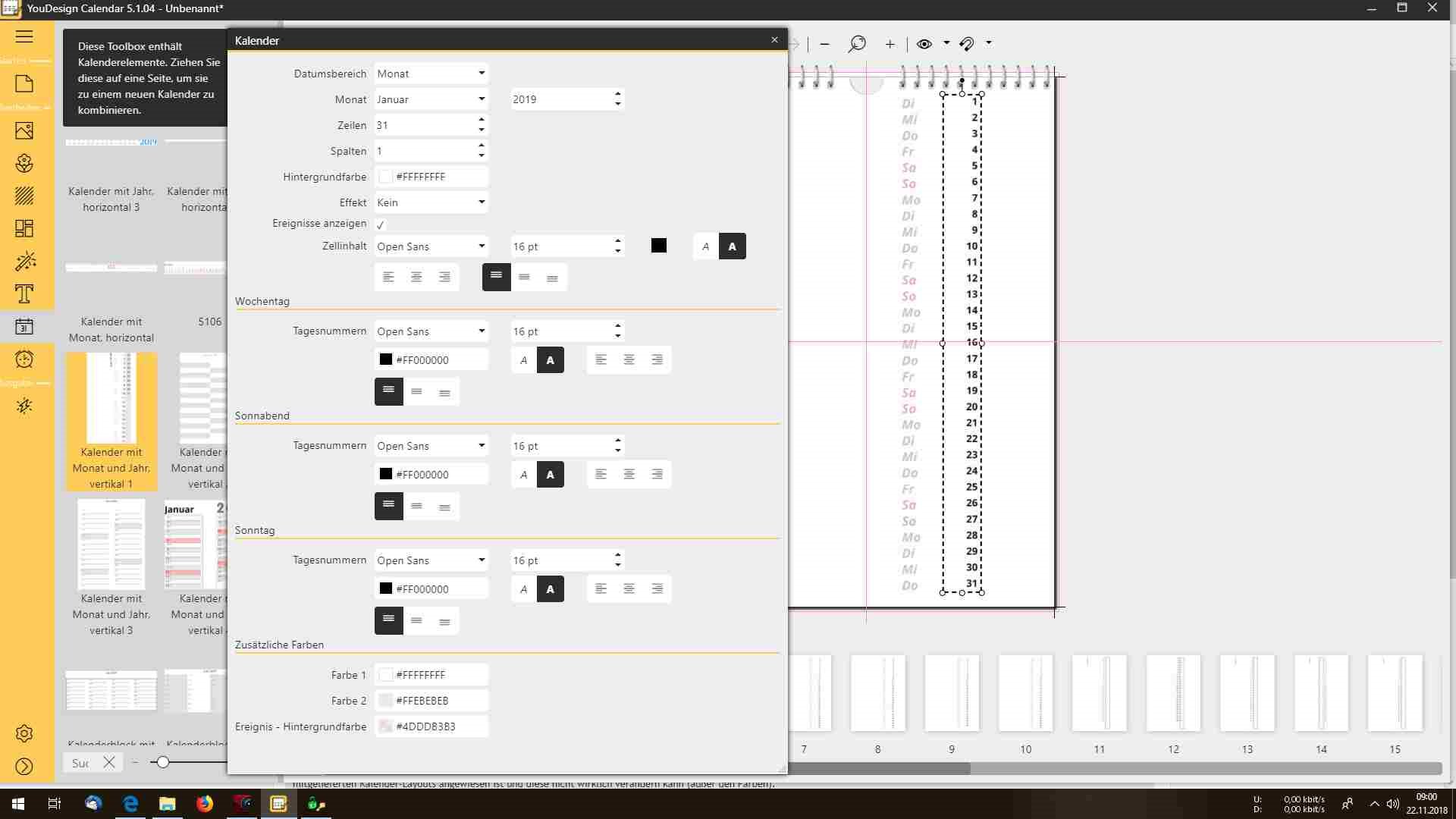Open the layout templates sidebar icon
Screen dimensions: 1456x819
coord(24,228)
